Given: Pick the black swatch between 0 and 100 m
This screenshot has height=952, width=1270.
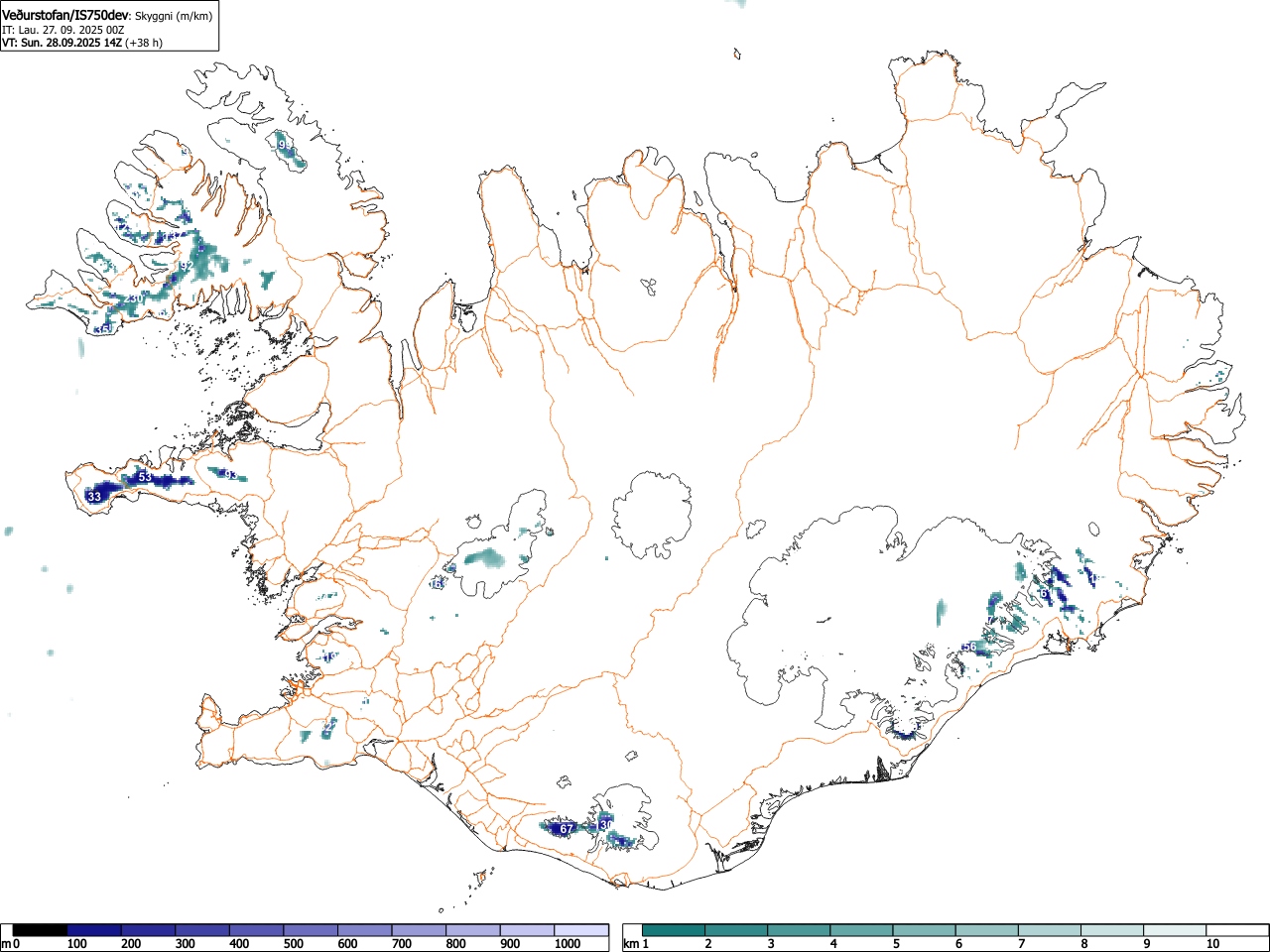Looking at the screenshot, I should point(41,930).
